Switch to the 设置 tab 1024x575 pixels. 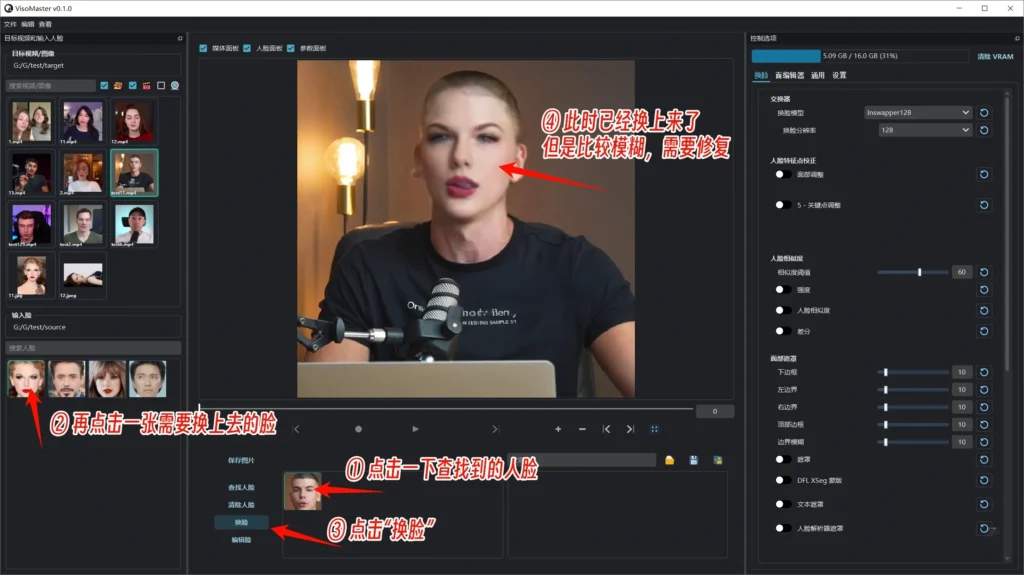(839, 75)
